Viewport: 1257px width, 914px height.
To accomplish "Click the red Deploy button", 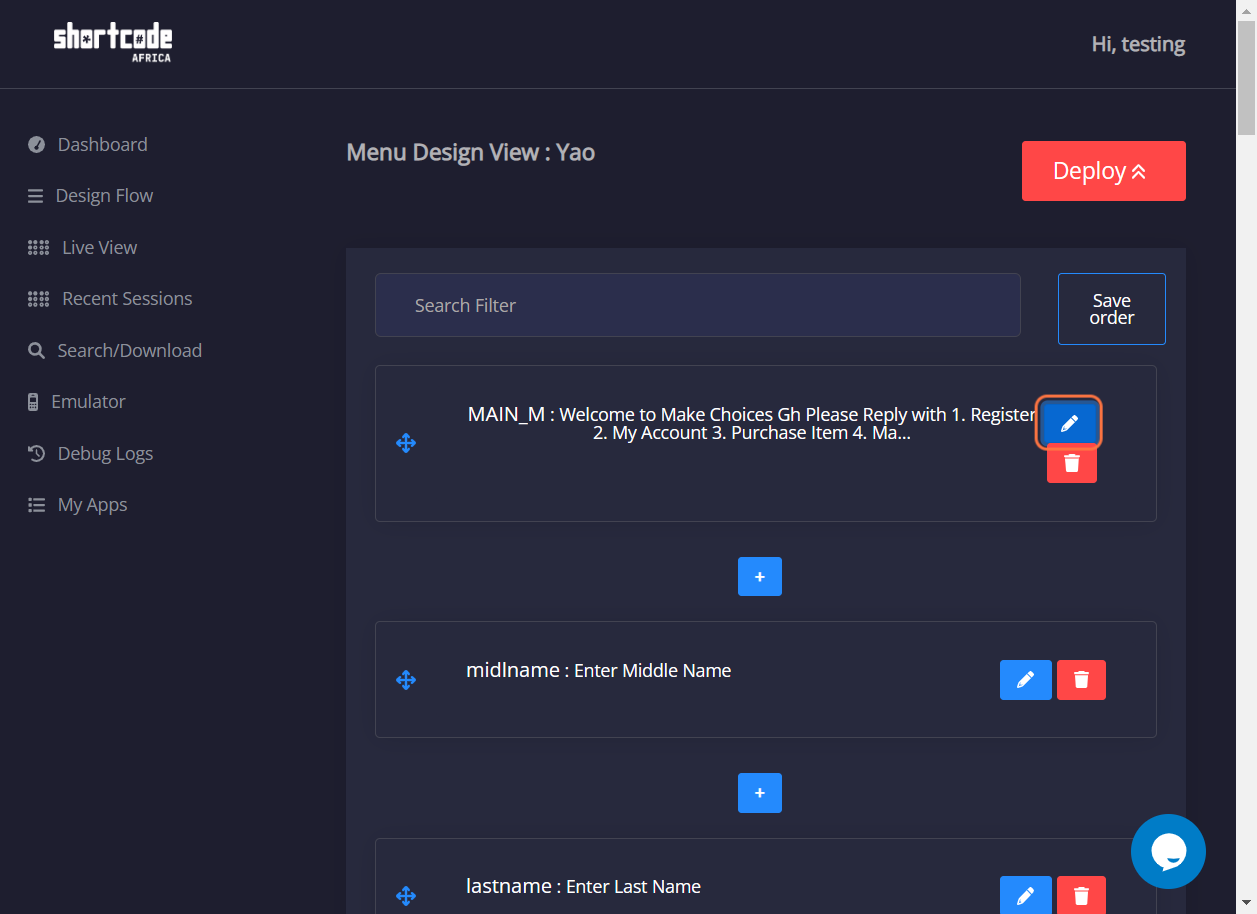I will (x=1104, y=171).
